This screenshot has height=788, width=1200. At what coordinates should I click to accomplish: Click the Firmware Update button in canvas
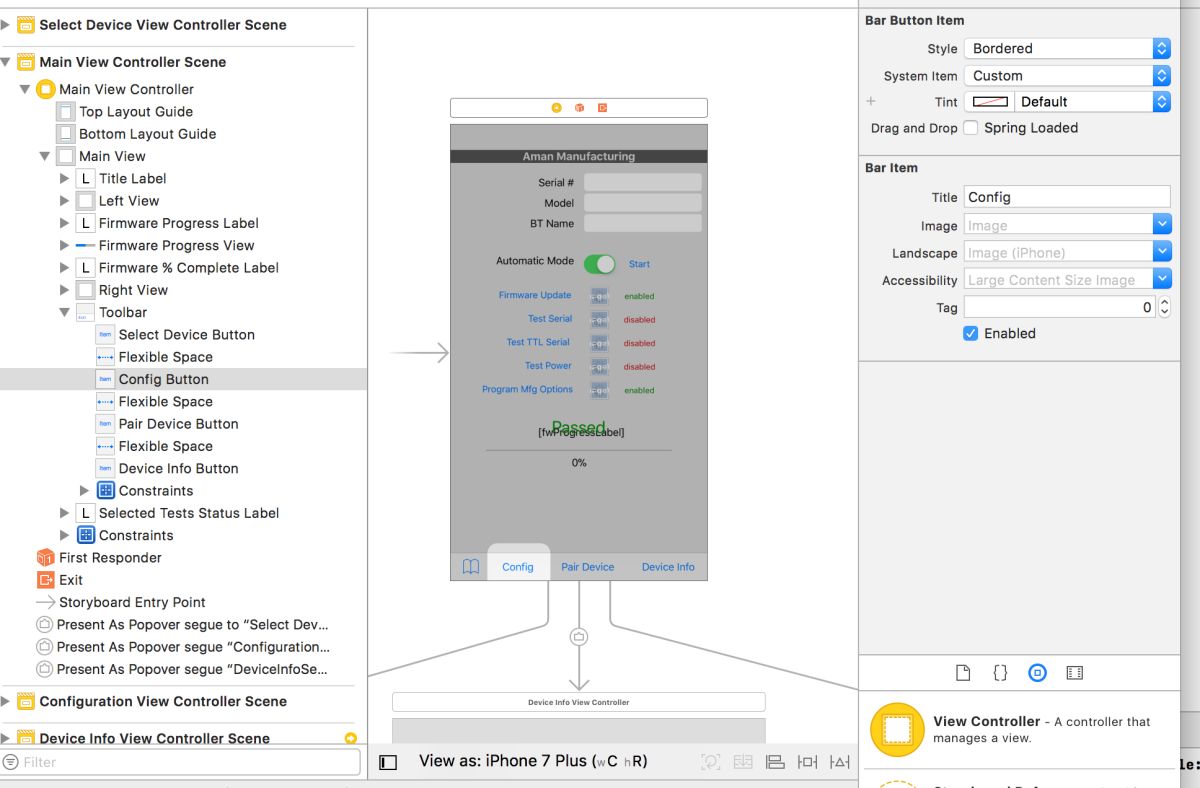click(535, 295)
